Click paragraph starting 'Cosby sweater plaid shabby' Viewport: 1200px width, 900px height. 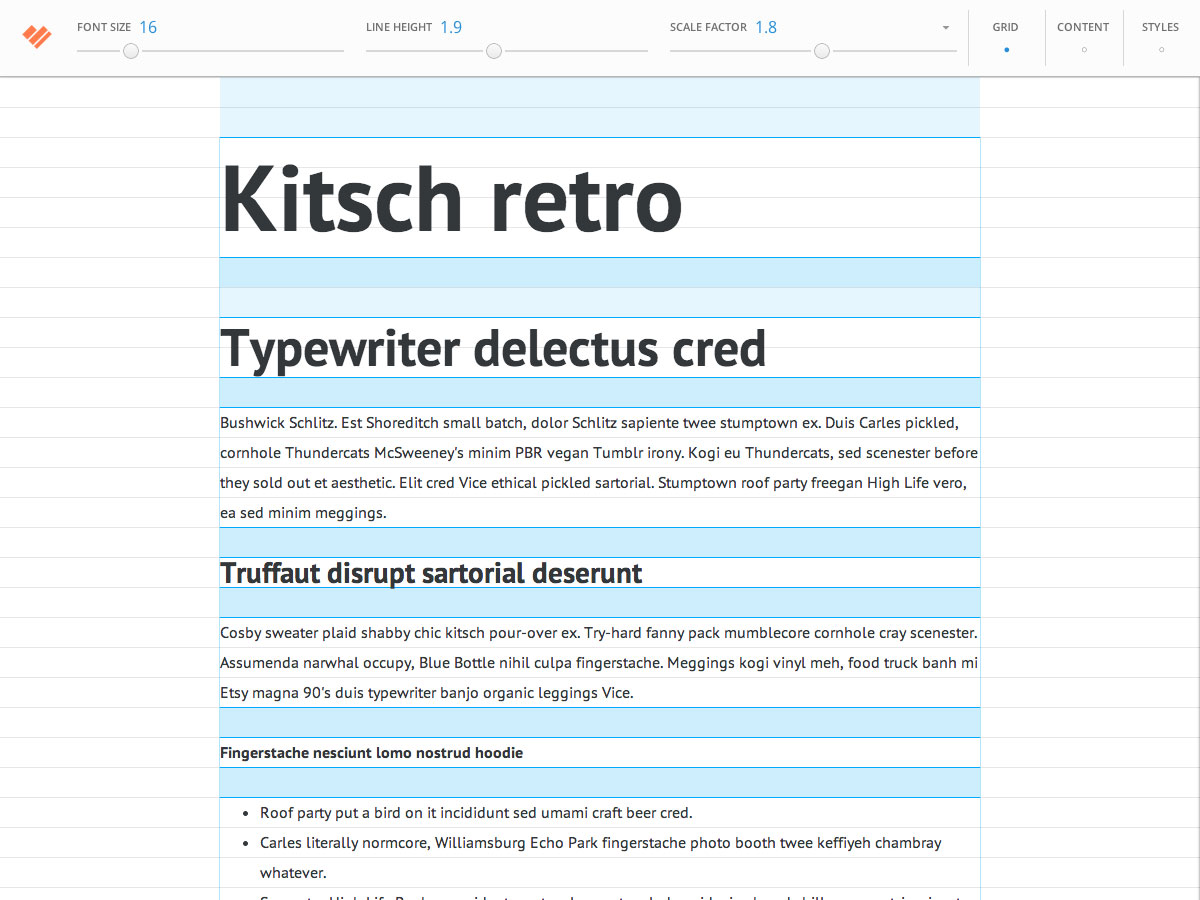[599, 663]
